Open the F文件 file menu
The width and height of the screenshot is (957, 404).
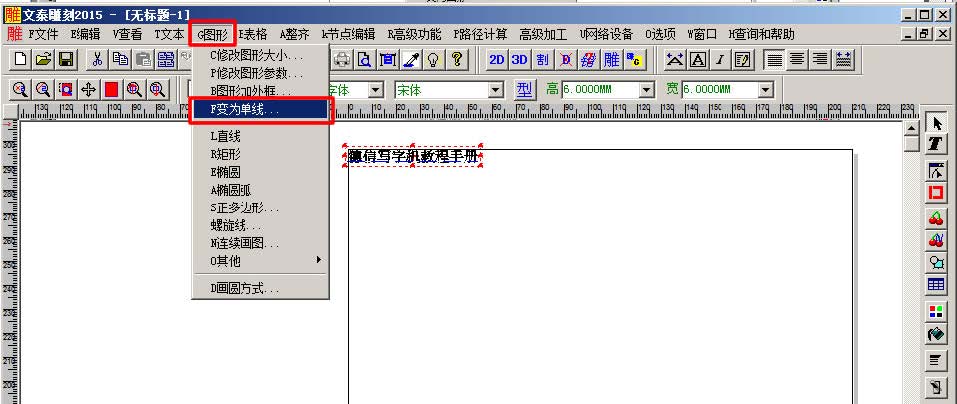[x=43, y=34]
